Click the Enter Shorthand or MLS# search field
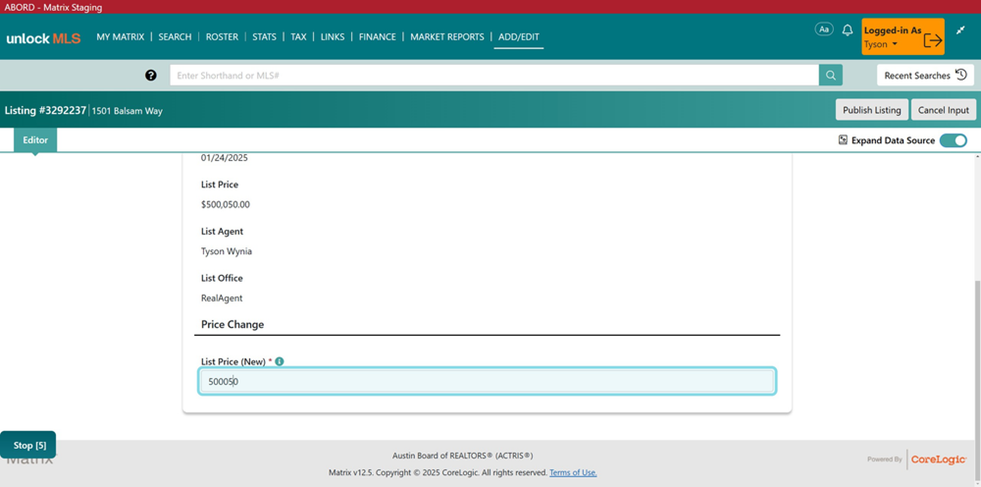Screen dimensions: 981x487 pos(494,75)
